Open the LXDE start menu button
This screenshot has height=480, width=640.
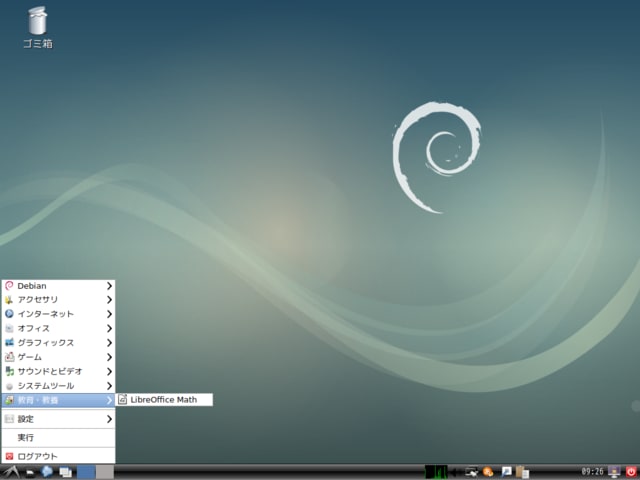10,472
